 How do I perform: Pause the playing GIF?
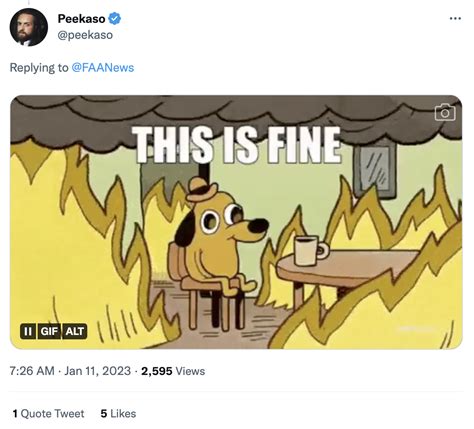tap(28, 331)
